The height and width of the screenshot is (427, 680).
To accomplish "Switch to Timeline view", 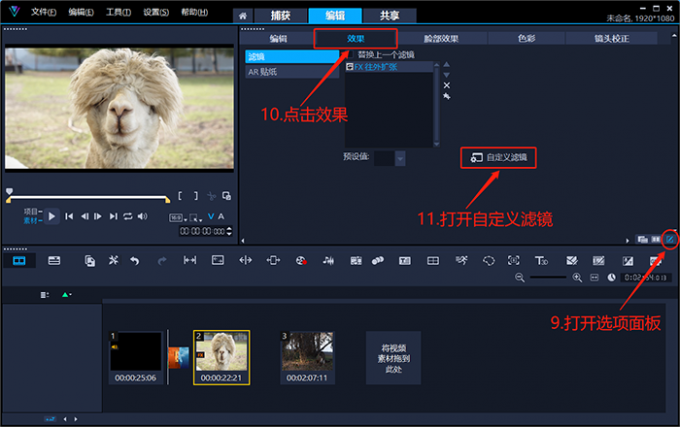I will click(54, 261).
